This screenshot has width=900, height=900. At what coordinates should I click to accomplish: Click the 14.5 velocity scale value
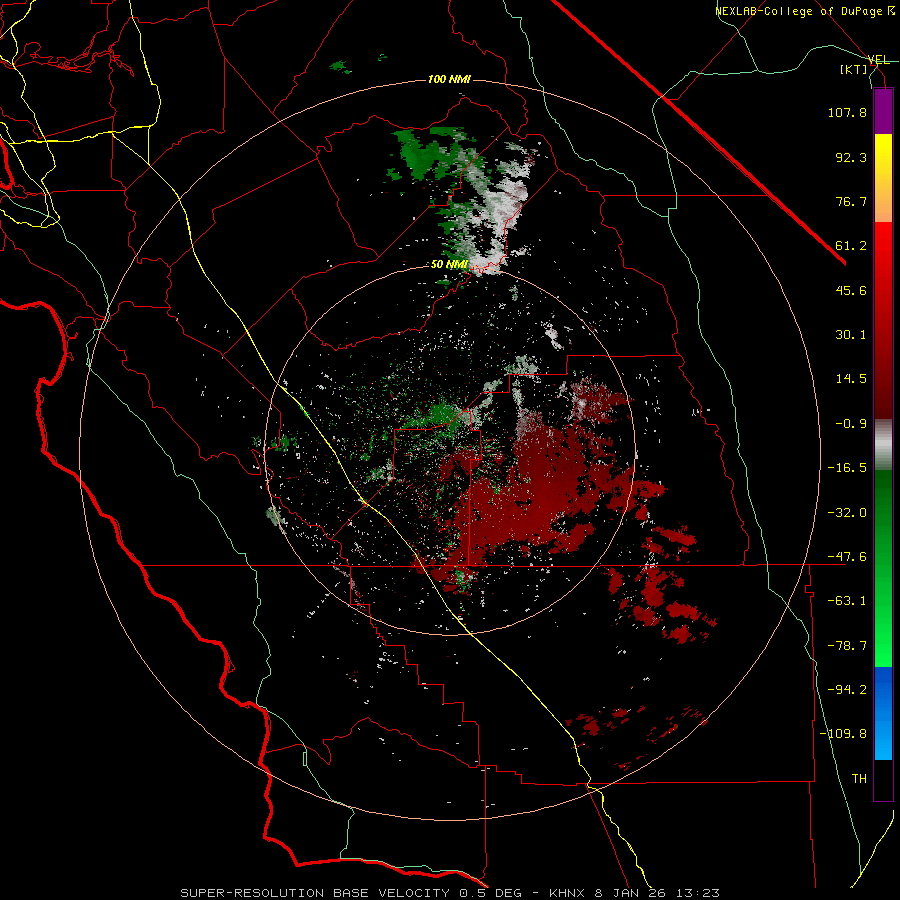851,379
